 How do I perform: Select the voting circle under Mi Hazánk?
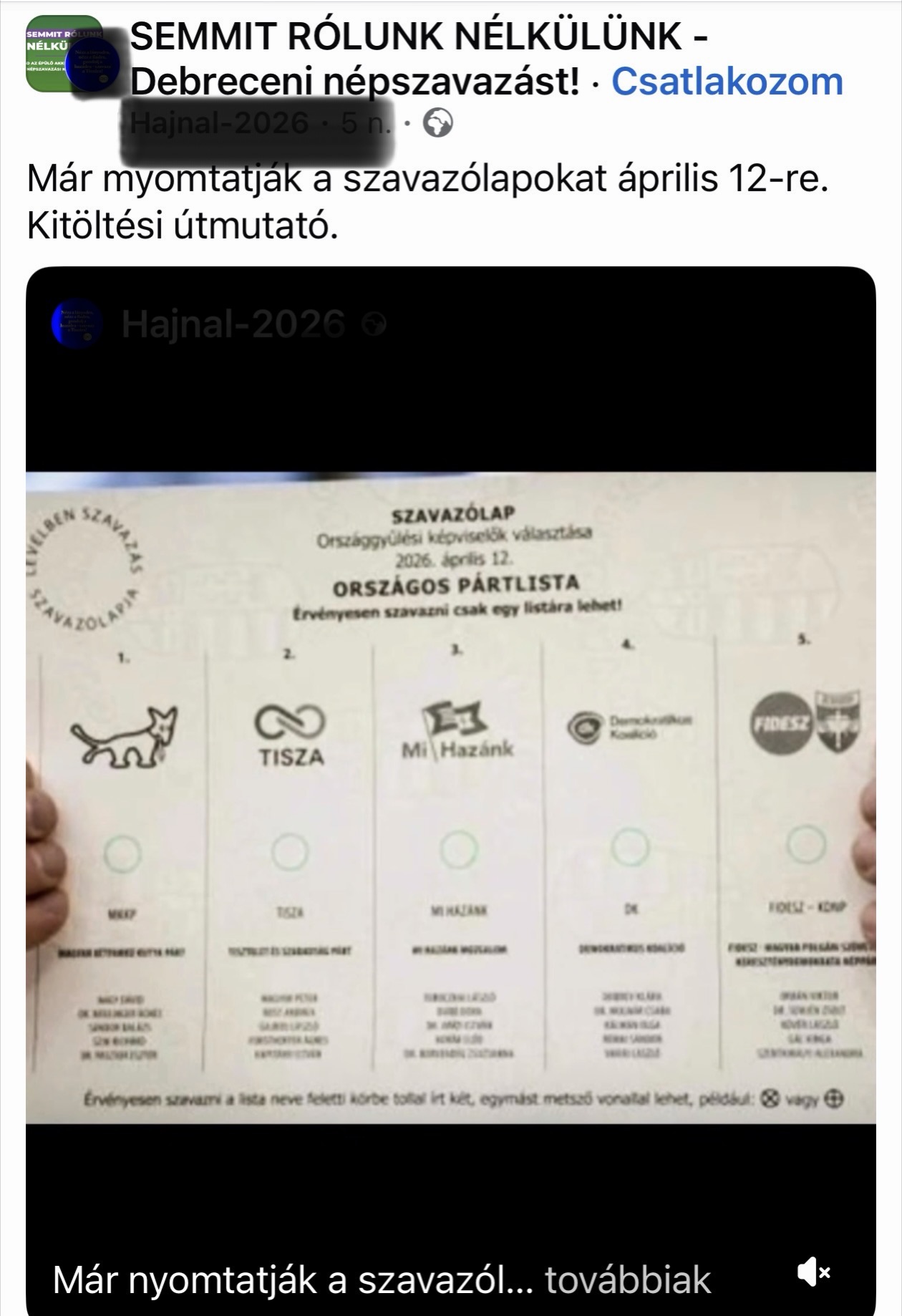click(x=458, y=848)
